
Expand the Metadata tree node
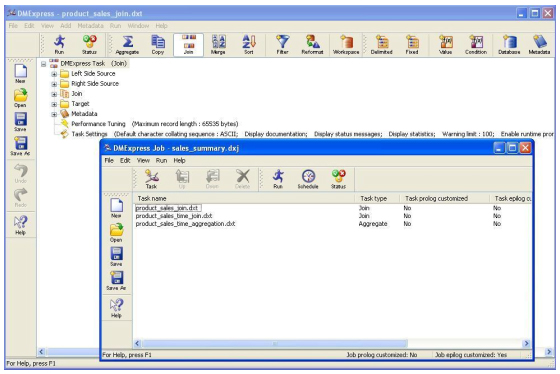pyautogui.click(x=54, y=114)
